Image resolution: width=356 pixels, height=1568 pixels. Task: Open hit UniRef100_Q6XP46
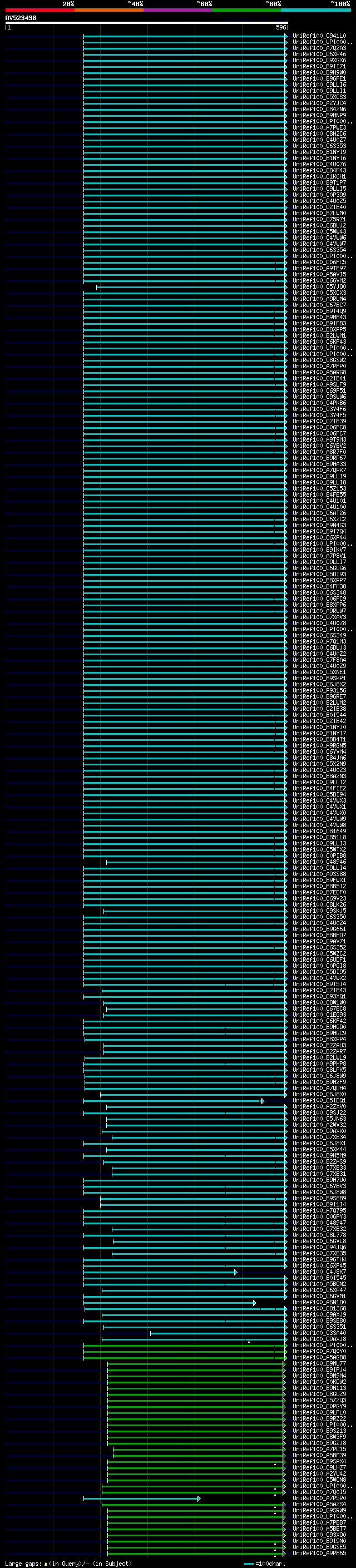click(x=319, y=54)
